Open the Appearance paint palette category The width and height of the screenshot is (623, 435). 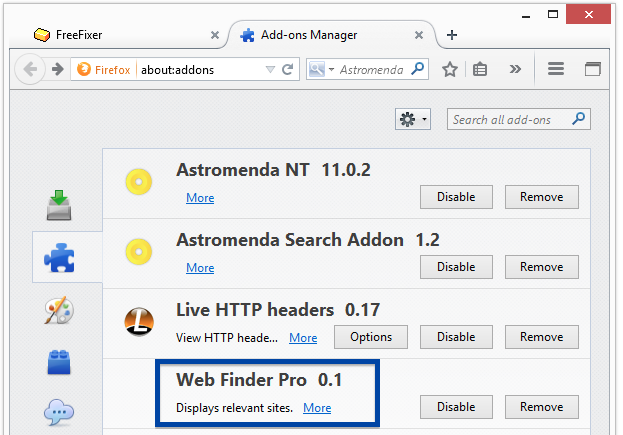[59, 310]
